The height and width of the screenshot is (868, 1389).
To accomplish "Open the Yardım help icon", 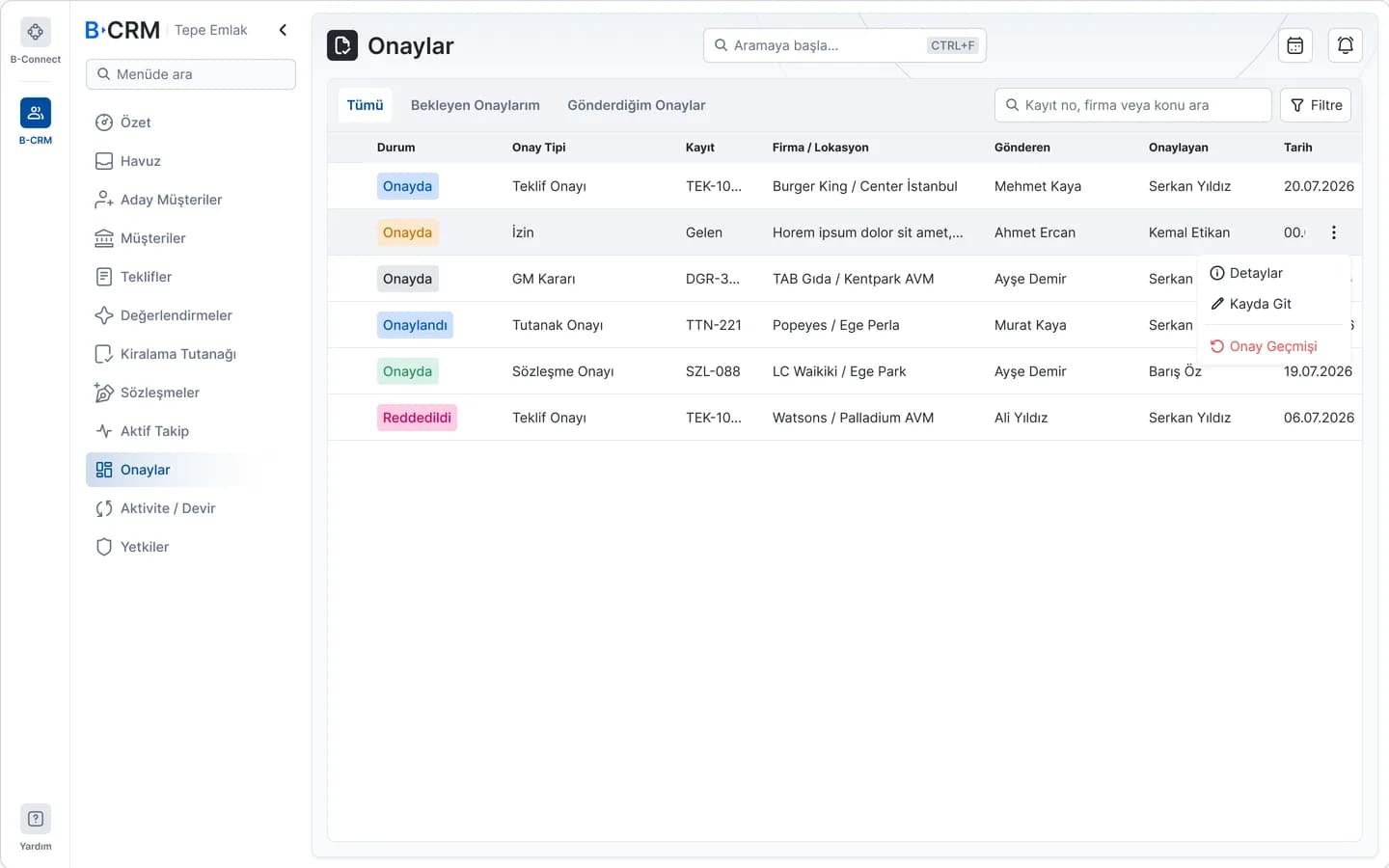I will click(36, 819).
